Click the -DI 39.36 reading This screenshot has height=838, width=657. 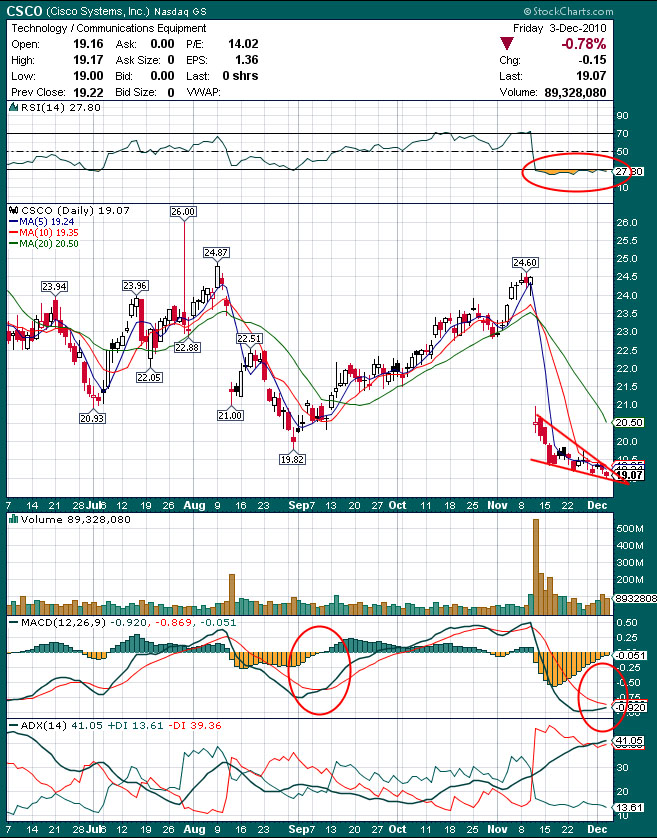(195, 726)
